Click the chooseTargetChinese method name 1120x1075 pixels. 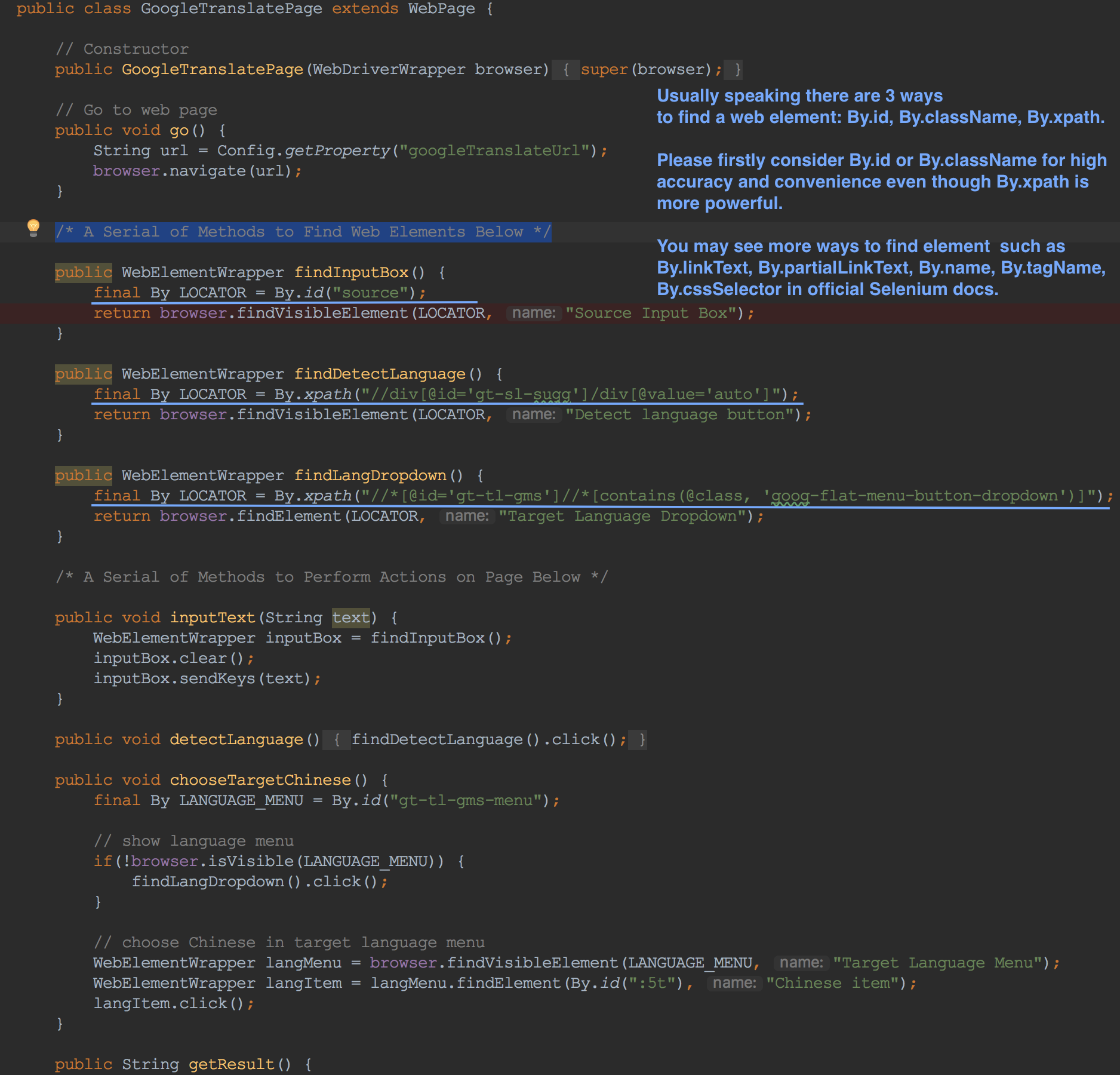pyautogui.click(x=260, y=780)
